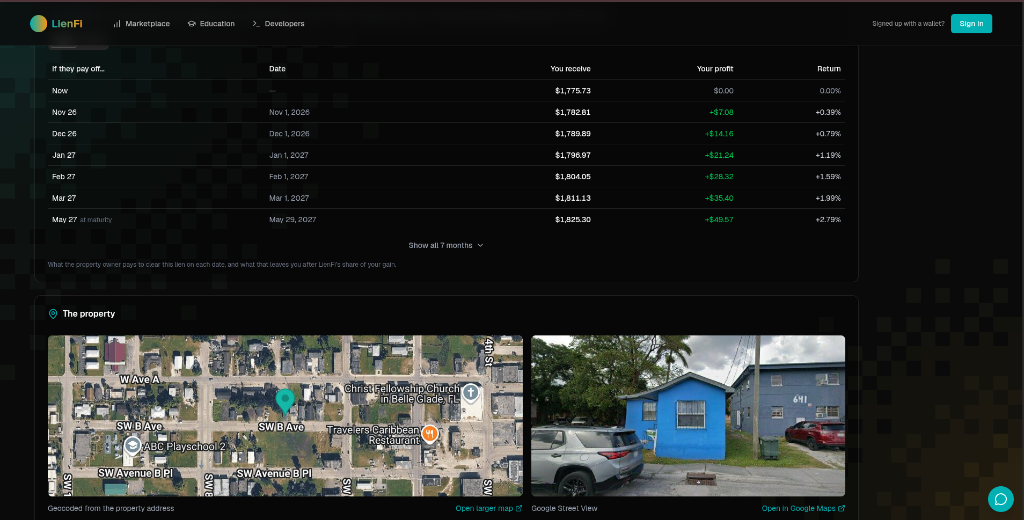Click the 'Signed up with a wallet?' text

click(x=908, y=24)
